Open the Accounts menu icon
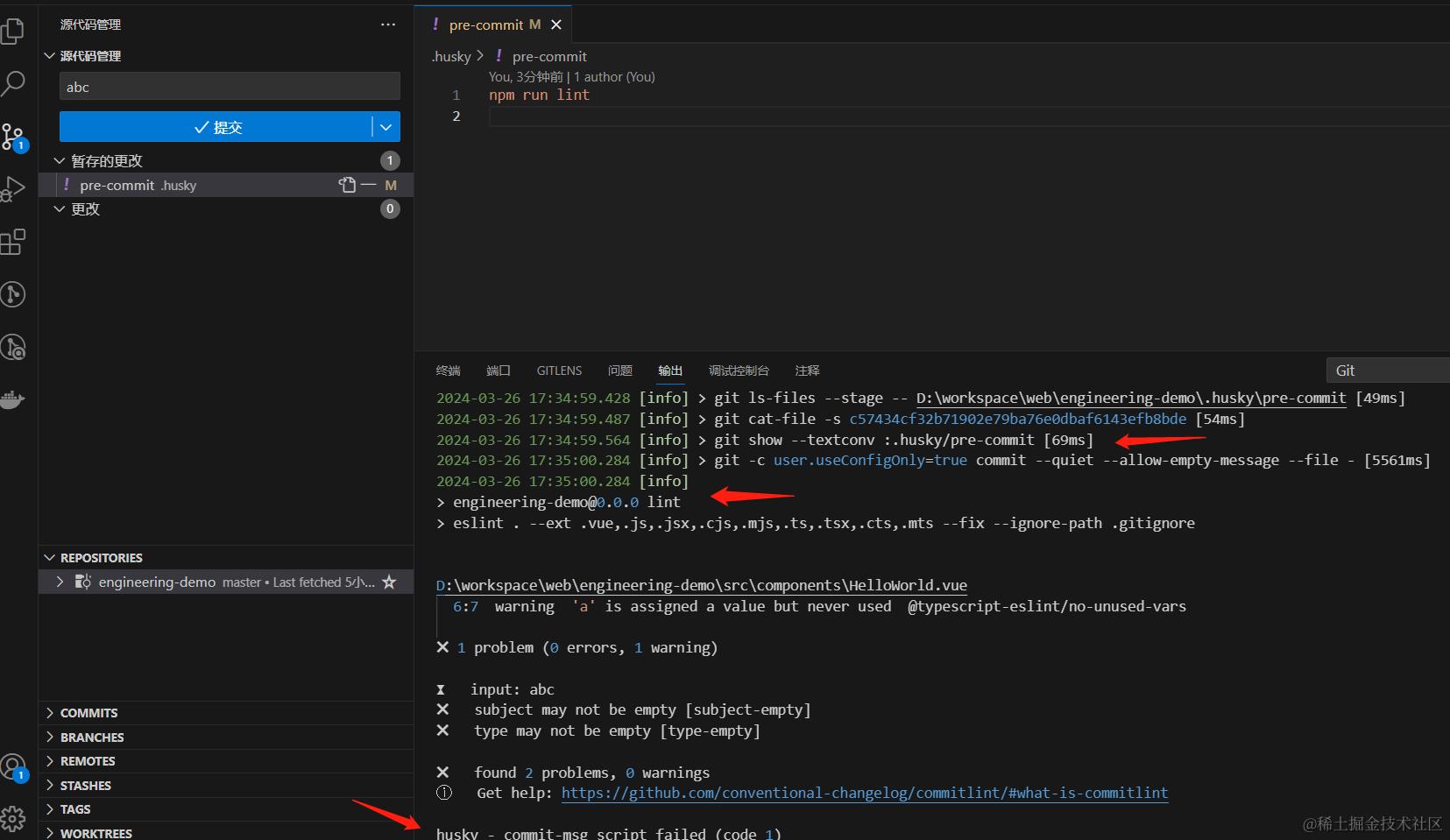This screenshot has width=1450, height=840. 13,768
